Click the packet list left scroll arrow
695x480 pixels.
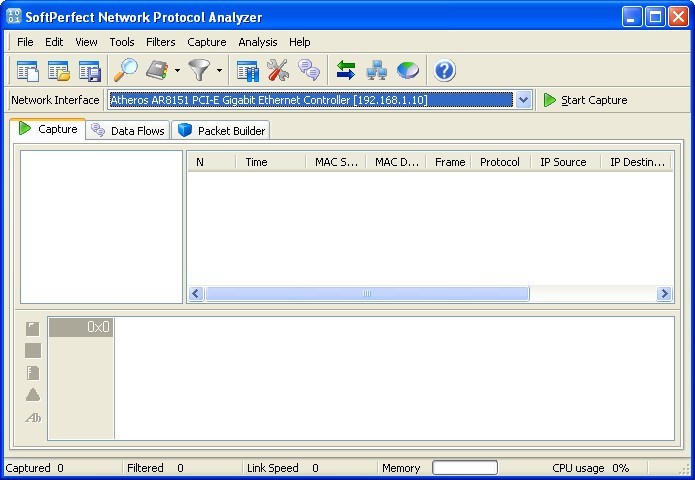pos(196,293)
